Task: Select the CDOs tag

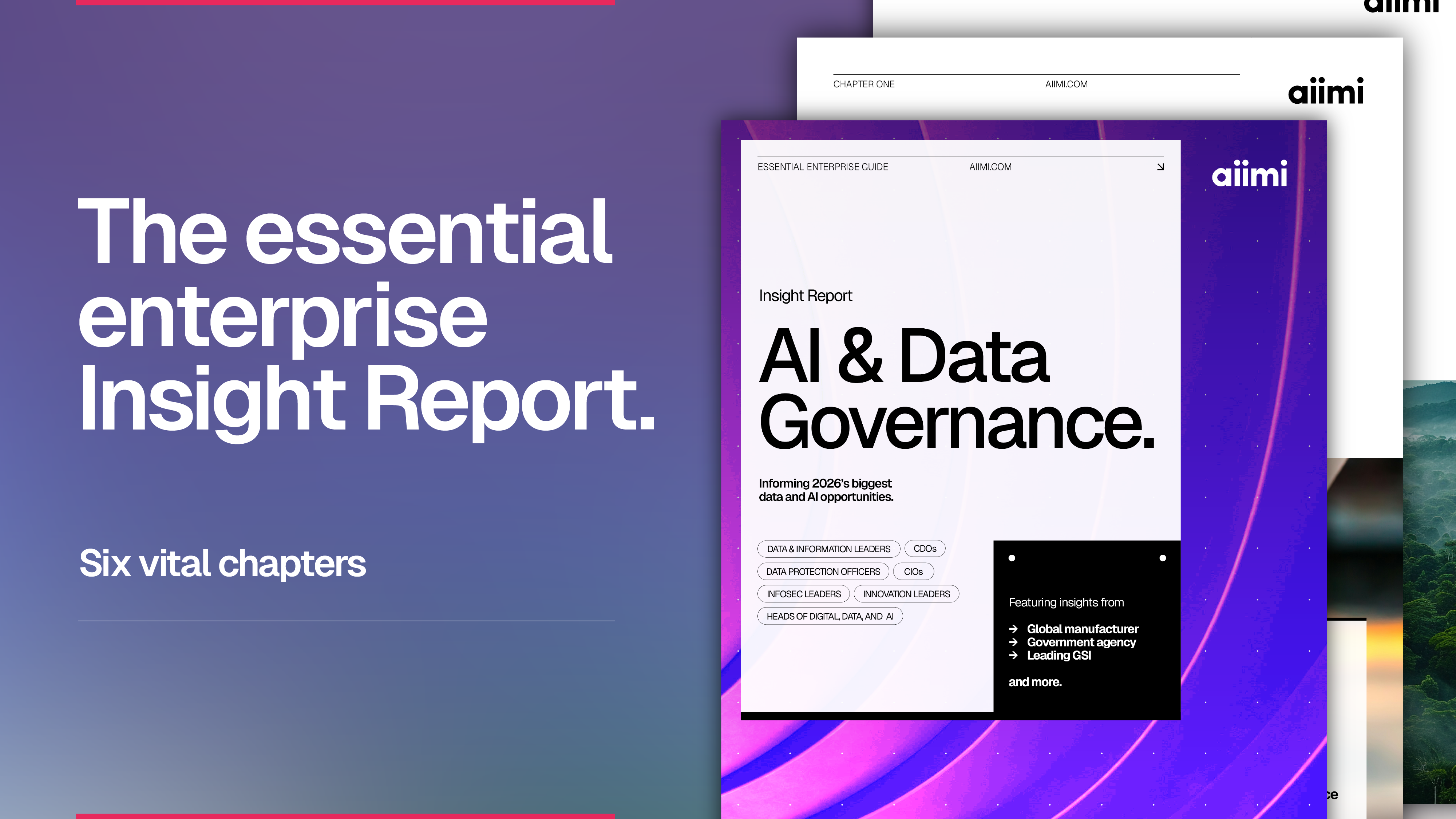Action: (925, 548)
